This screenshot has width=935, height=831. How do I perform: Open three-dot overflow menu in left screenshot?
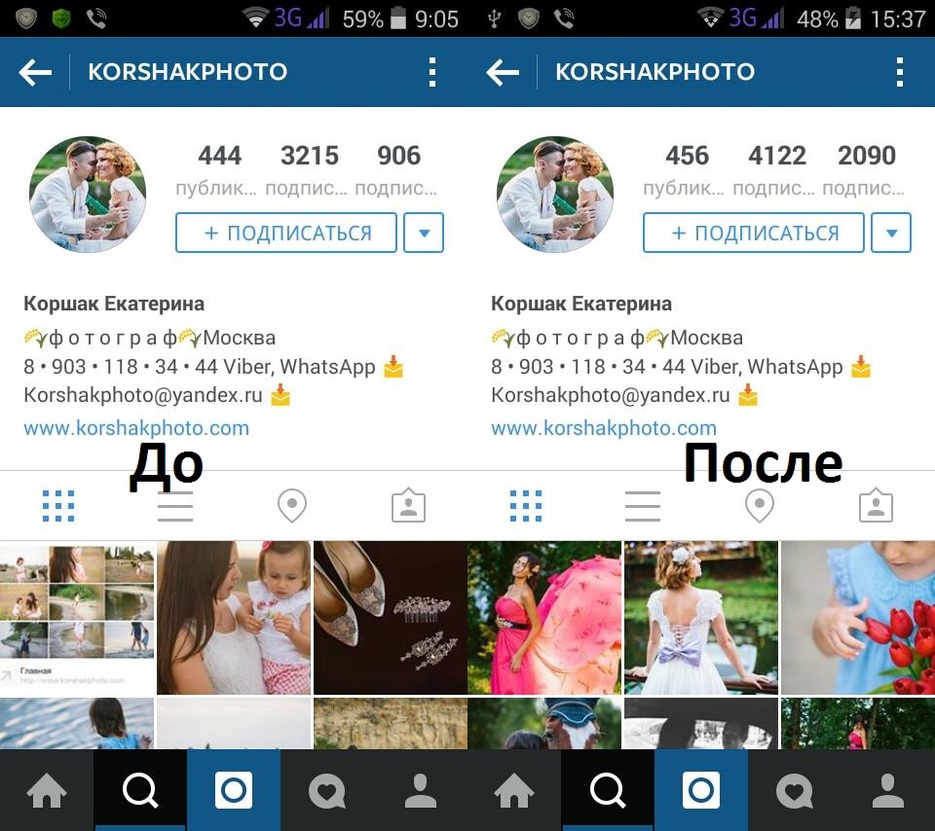432,72
